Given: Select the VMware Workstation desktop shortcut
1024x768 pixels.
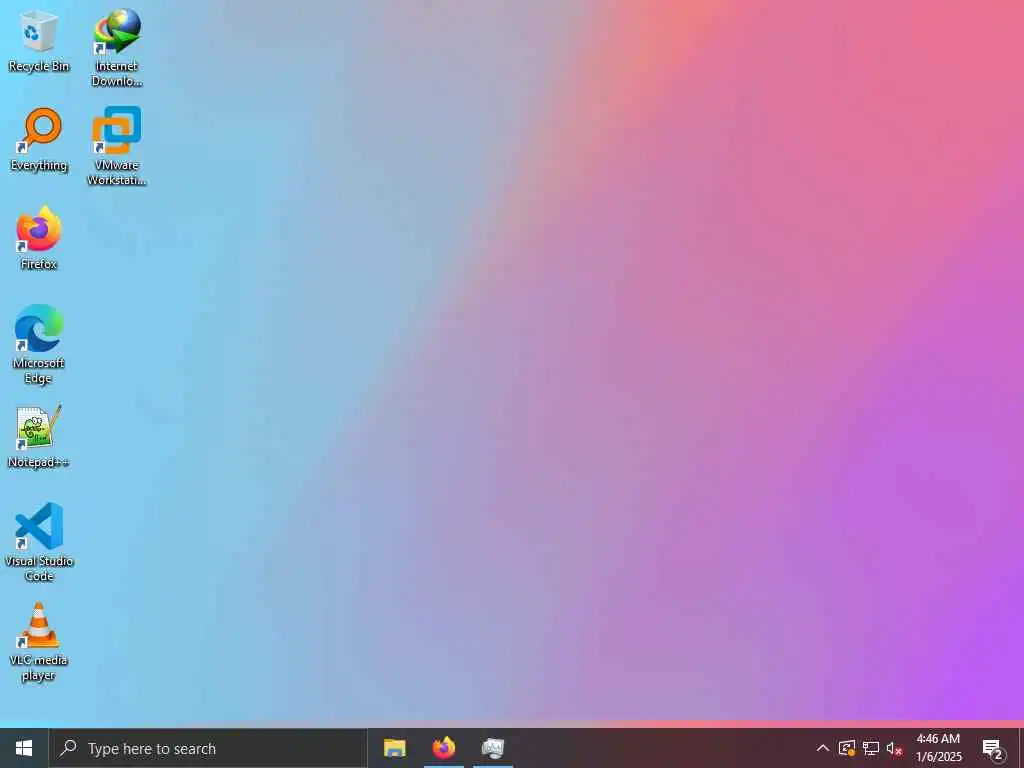Looking at the screenshot, I should pos(117,146).
